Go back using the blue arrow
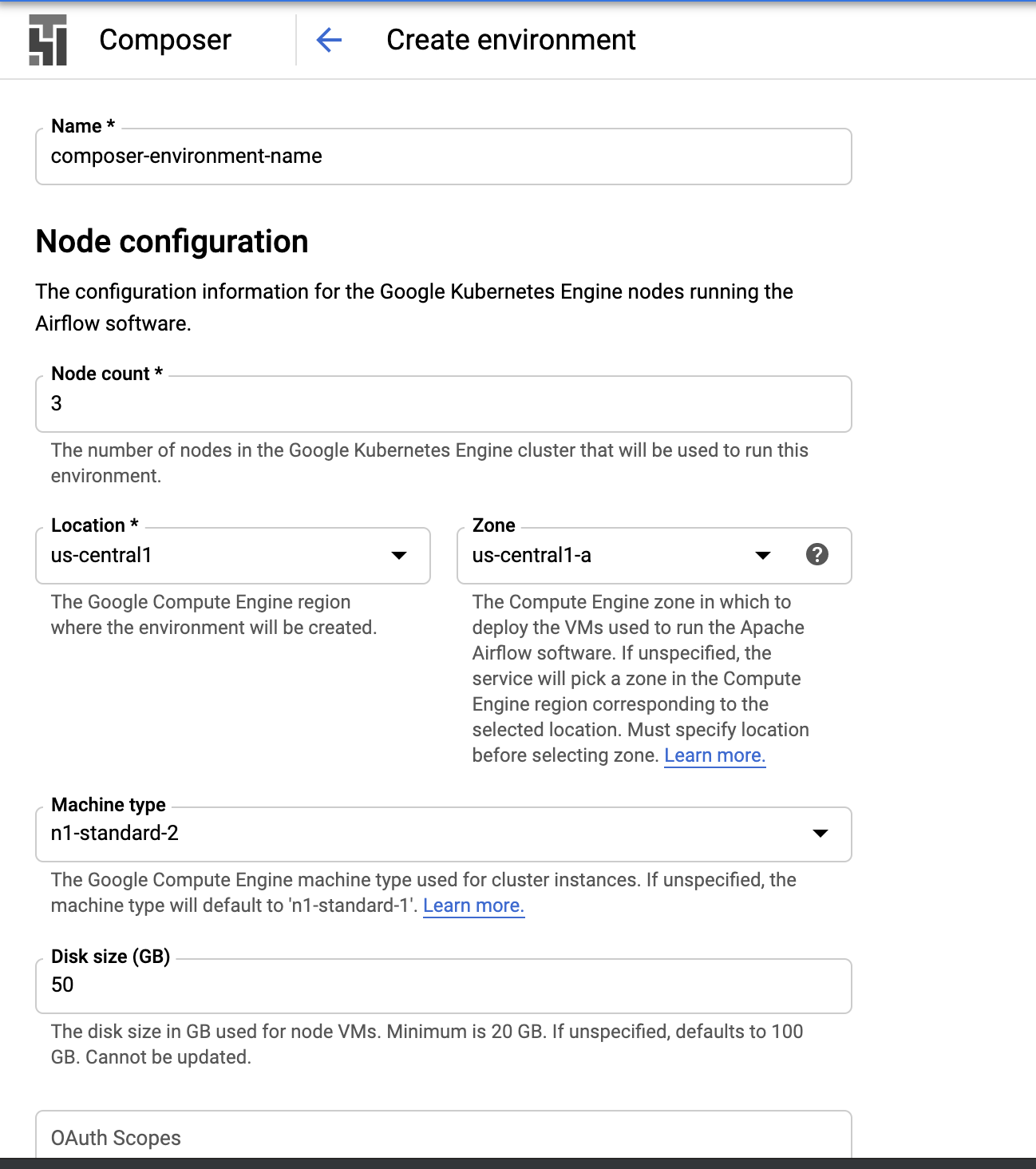Viewport: 1036px width, 1169px height. pos(329,40)
